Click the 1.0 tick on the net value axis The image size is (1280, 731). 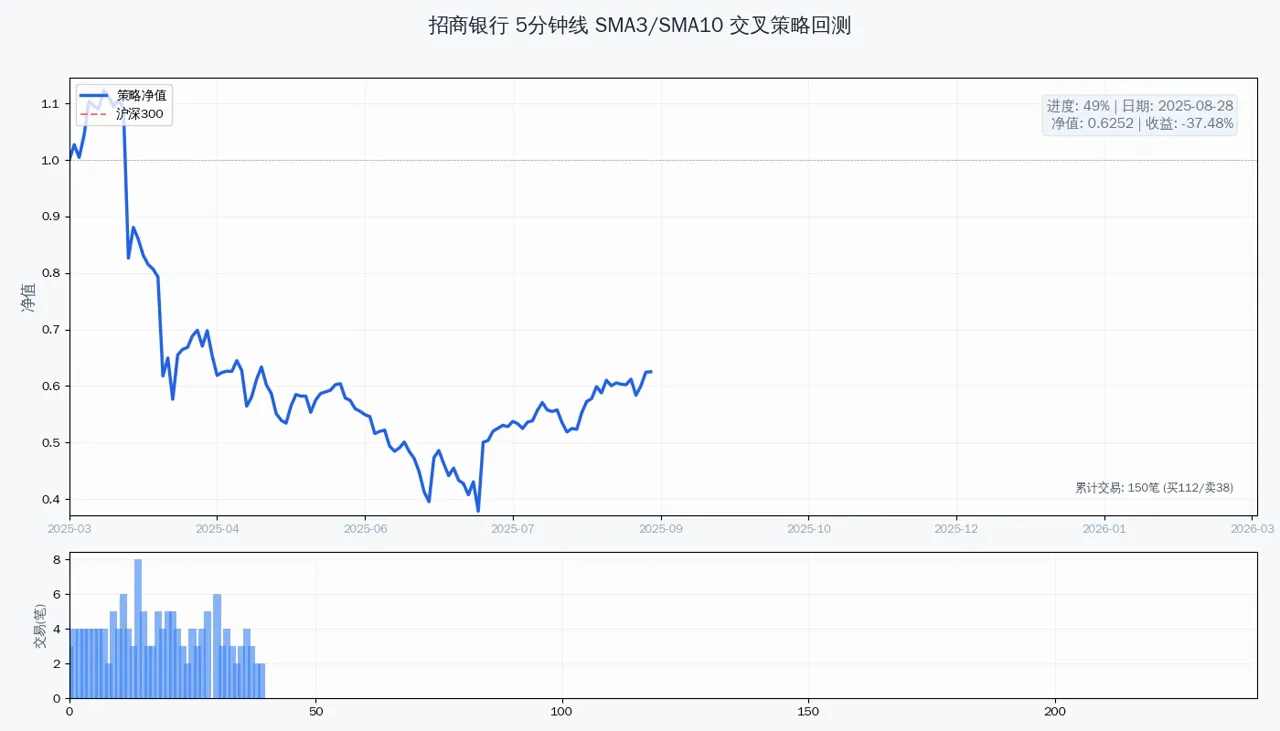pyautogui.click(x=51, y=160)
